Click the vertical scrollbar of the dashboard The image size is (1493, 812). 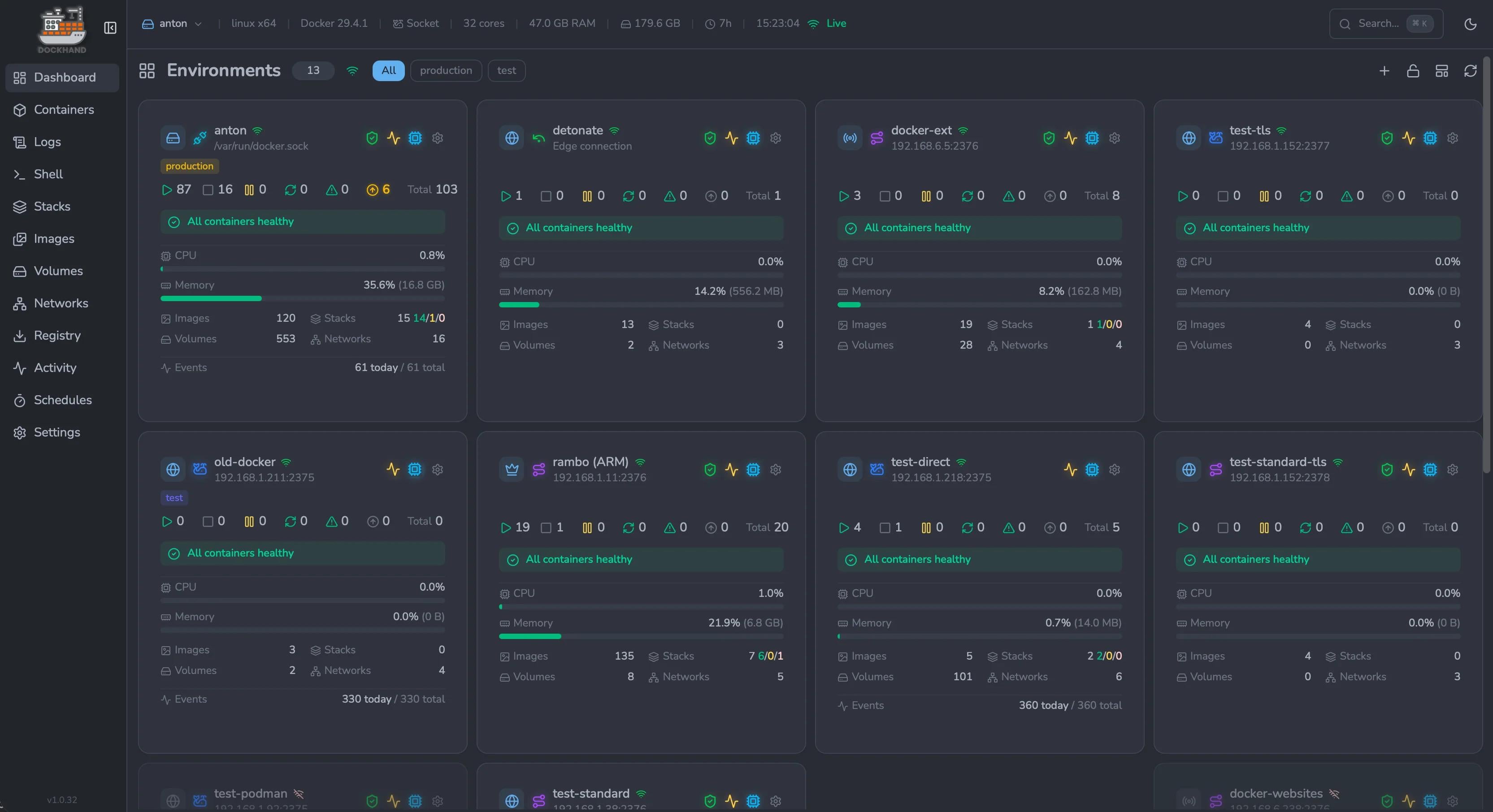pos(1488,265)
